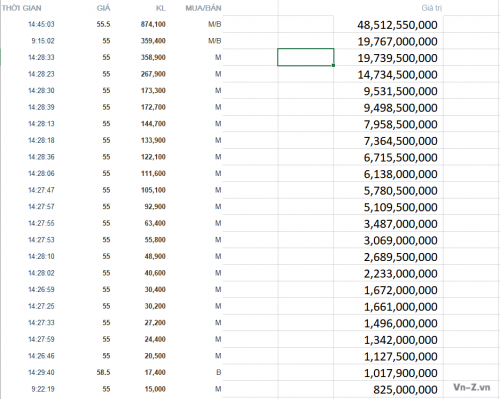The image size is (500, 399).
Task: Select the cell with value 19,767,000,000
Action: tap(389, 41)
